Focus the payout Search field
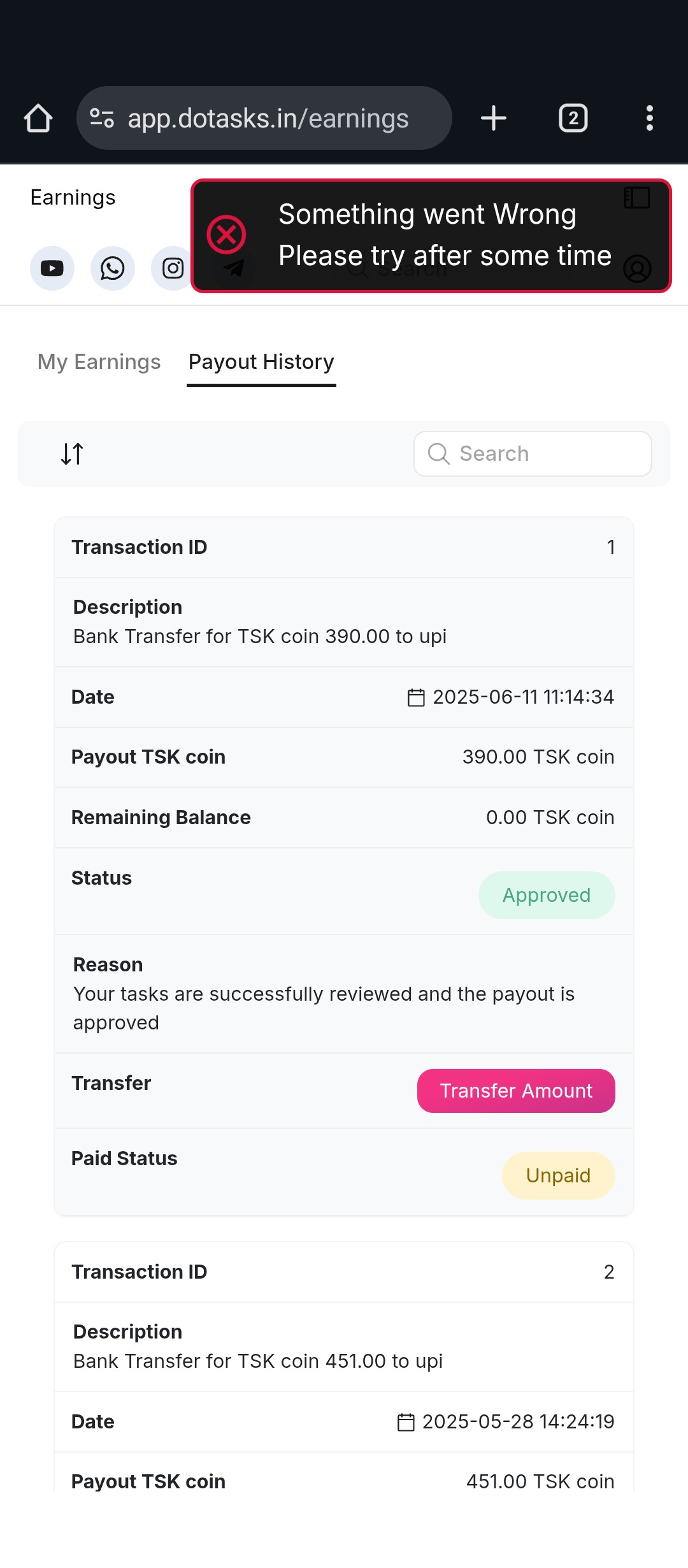 pyautogui.click(x=533, y=454)
